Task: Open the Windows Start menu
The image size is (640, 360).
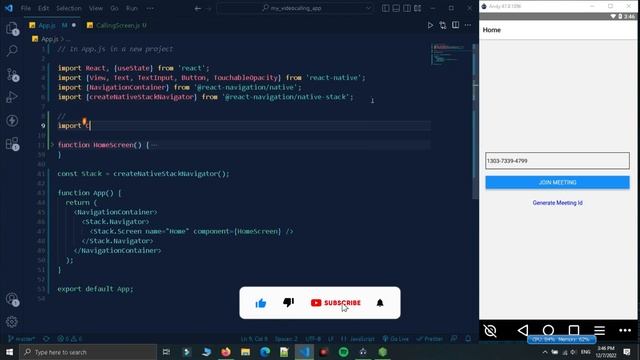Action: point(9,352)
